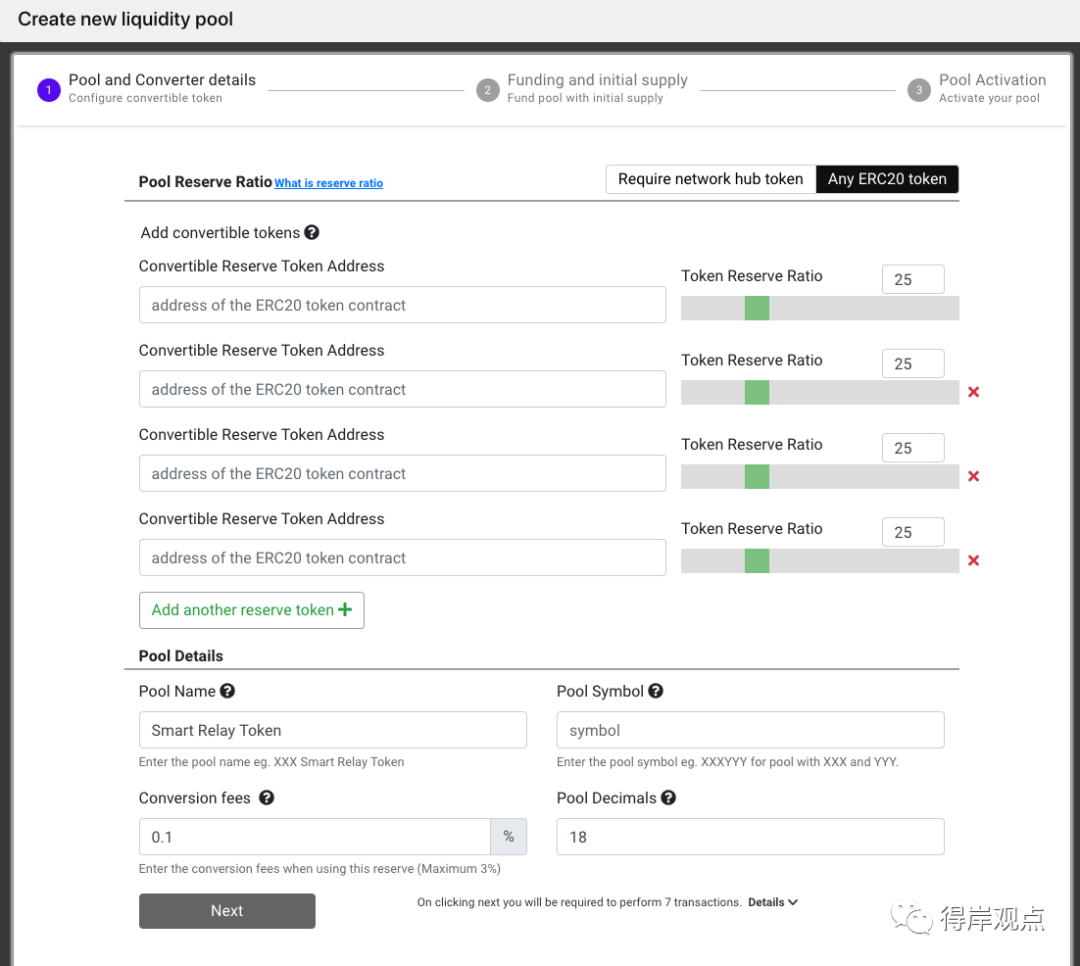The width and height of the screenshot is (1080, 966).
Task: Click the fourth token reserve ratio slider
Action: [820, 560]
